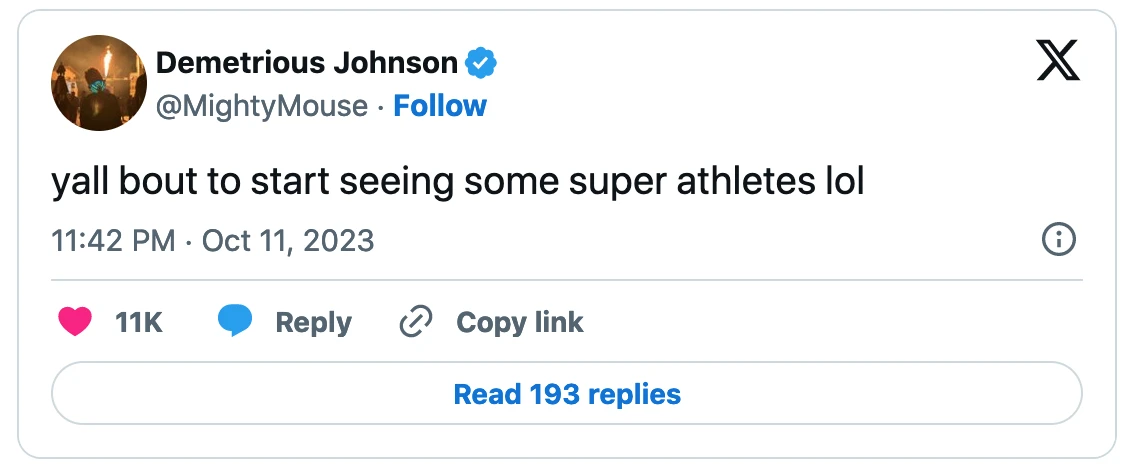Viewport: 1134px width, 474px height.
Task: Click the Demetrious Johnson display name
Action: click(308, 63)
